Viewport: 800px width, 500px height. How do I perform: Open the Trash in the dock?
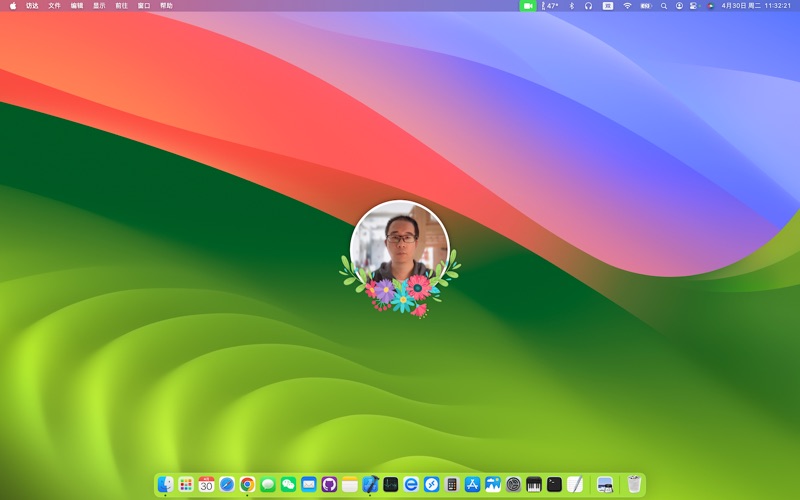pyautogui.click(x=634, y=484)
